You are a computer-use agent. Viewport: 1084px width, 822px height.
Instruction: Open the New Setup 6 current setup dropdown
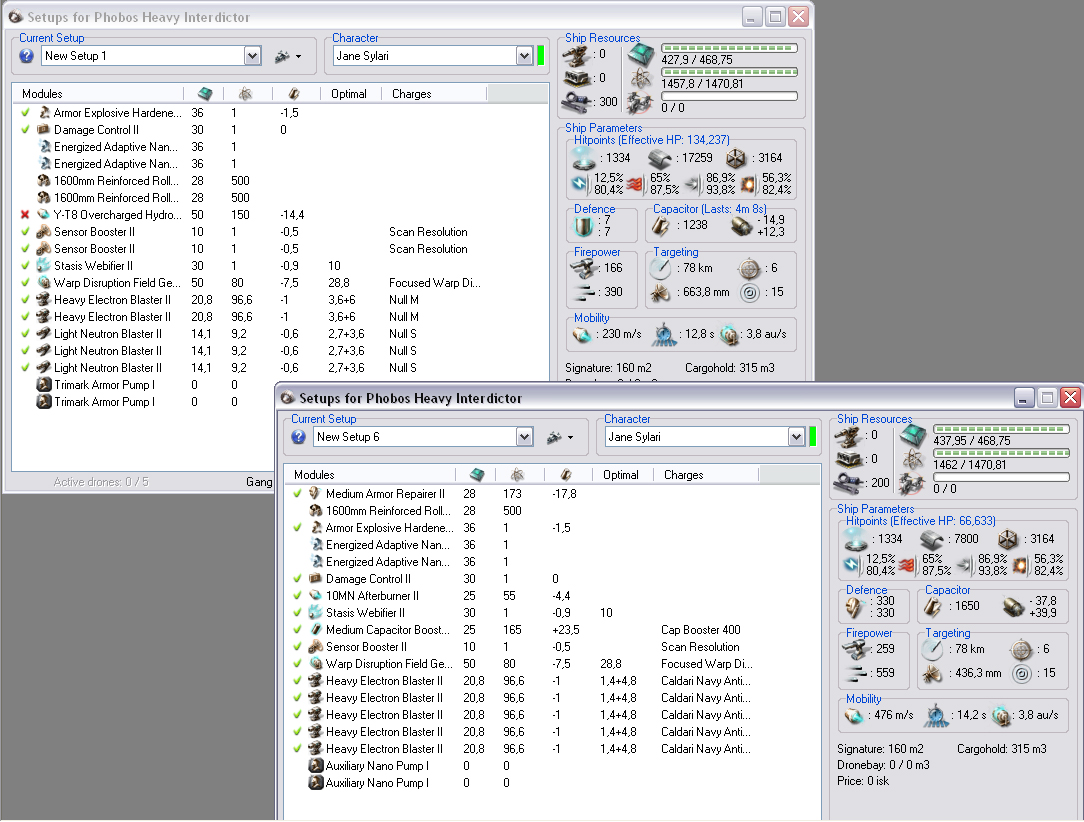point(524,437)
